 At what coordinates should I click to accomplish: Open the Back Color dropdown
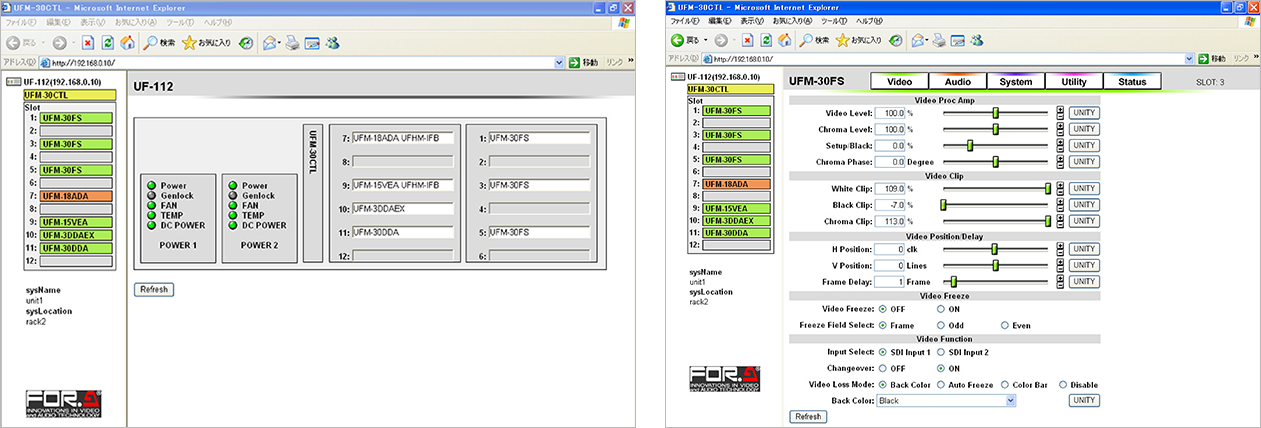[x=1010, y=400]
